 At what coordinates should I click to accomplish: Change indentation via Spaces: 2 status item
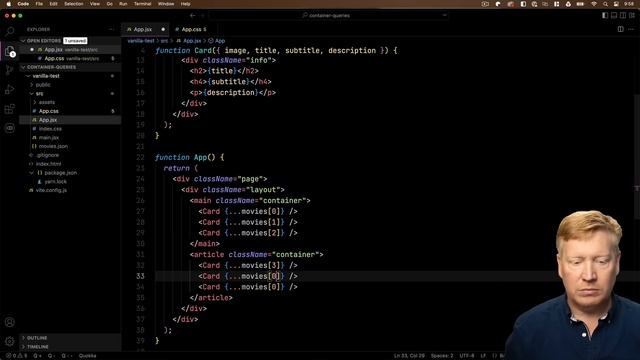coord(442,356)
